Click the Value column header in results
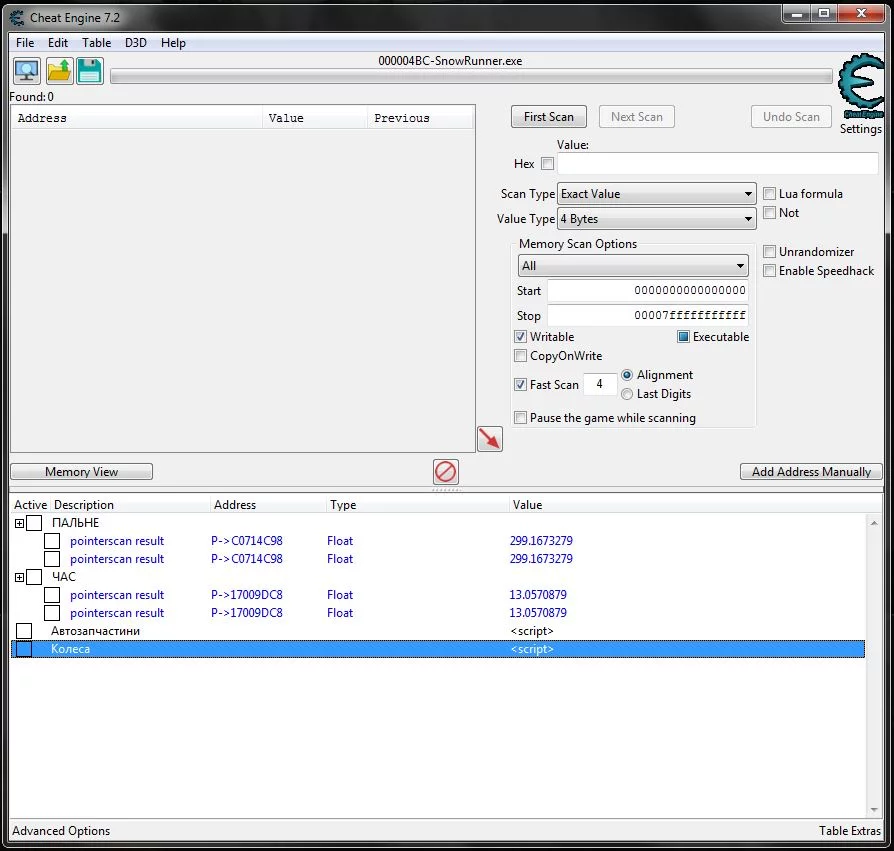This screenshot has height=851, width=894. (315, 118)
